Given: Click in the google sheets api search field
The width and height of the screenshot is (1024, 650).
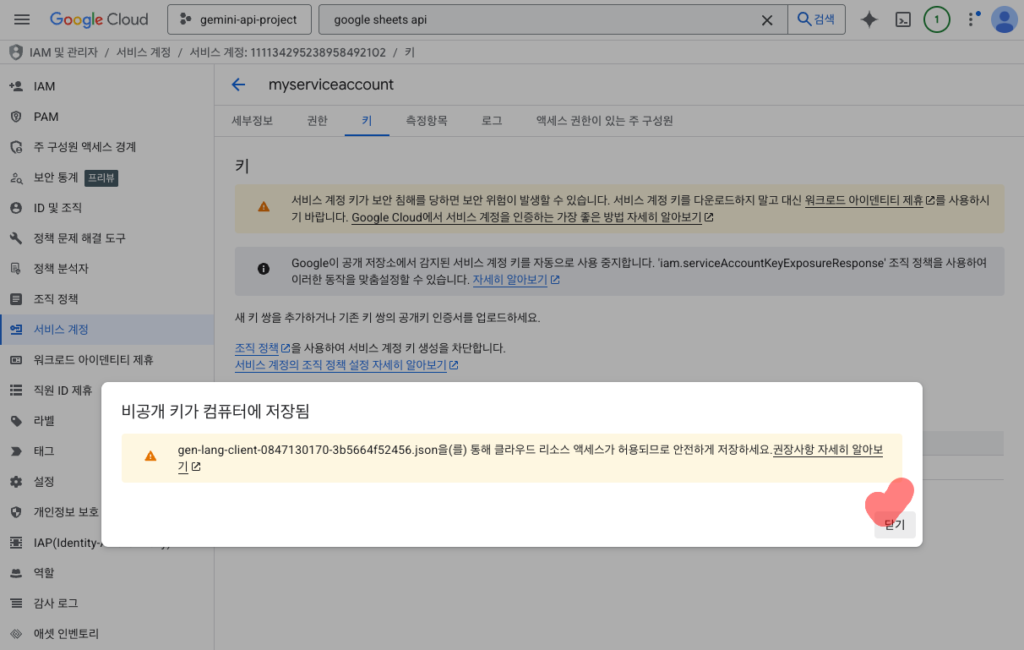Looking at the screenshot, I should (540, 20).
